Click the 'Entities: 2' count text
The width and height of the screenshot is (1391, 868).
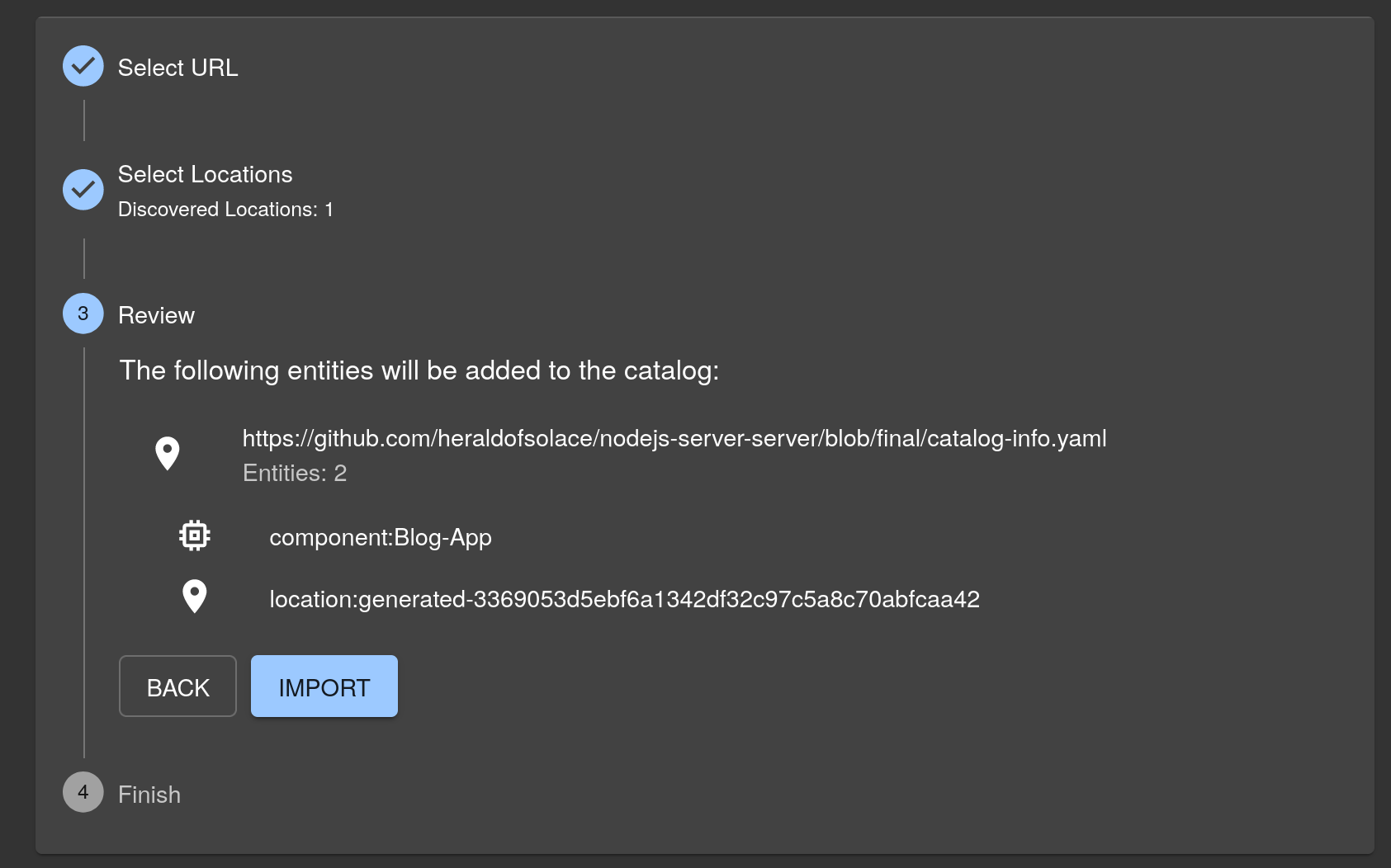click(x=295, y=473)
